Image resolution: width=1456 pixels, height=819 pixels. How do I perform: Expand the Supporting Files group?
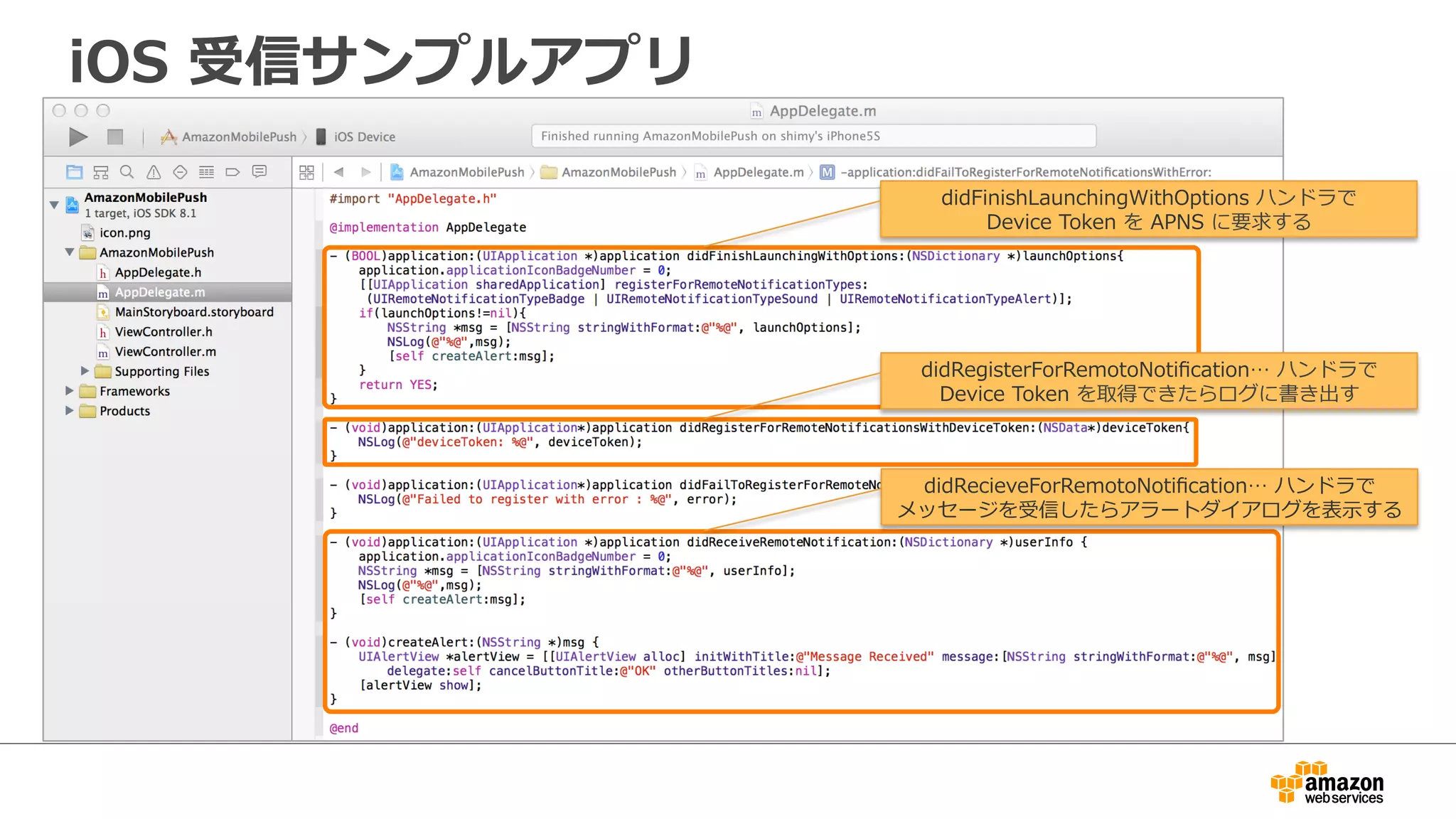click(85, 371)
